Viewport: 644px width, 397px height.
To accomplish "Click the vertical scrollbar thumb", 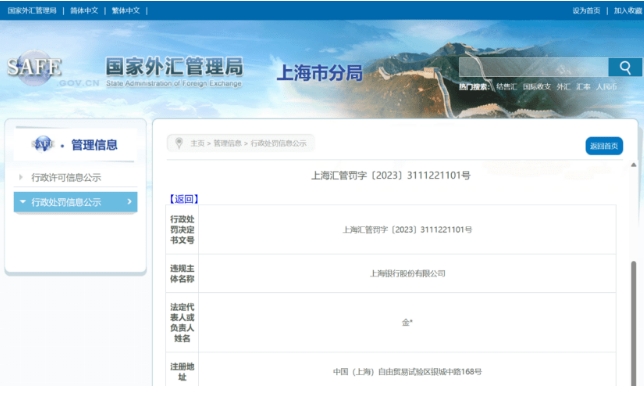I will tap(633, 323).
